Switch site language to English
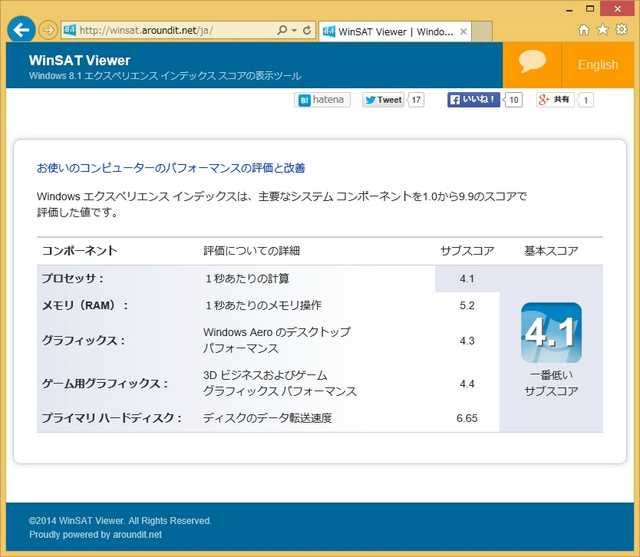The image size is (640, 557). coord(598,64)
